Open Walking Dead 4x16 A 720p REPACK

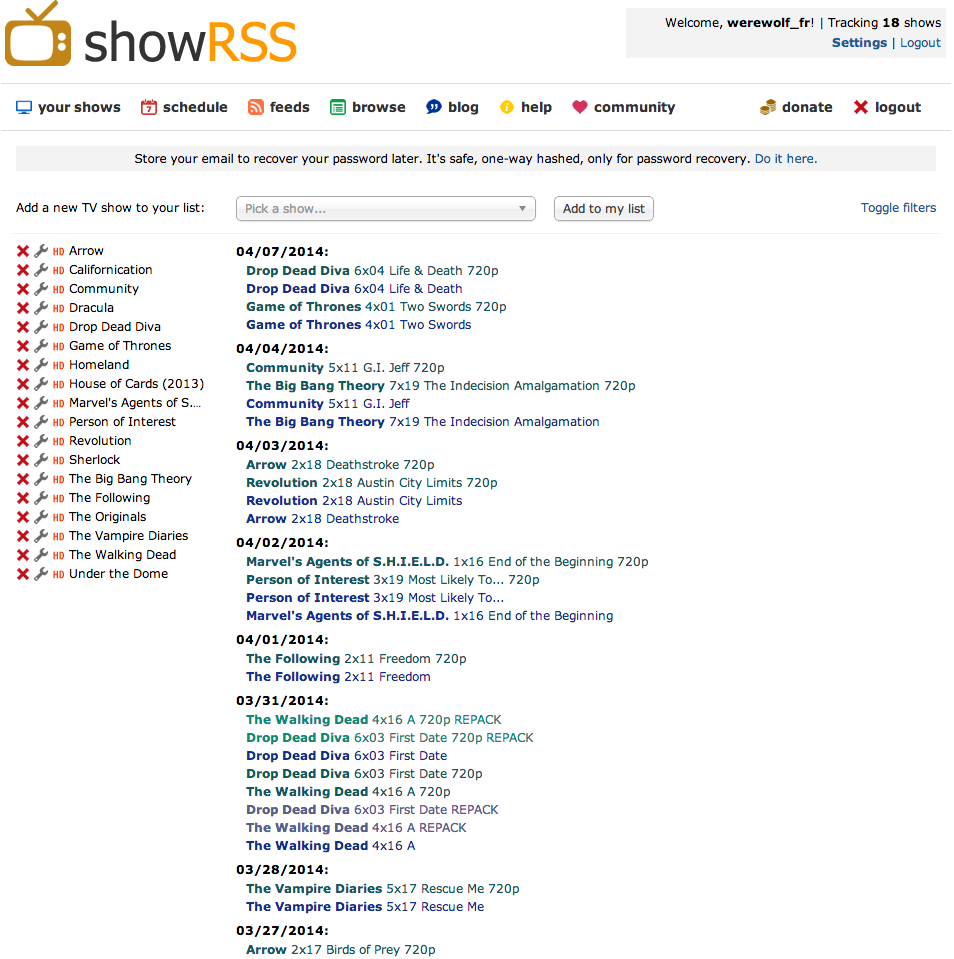pyautogui.click(x=374, y=720)
